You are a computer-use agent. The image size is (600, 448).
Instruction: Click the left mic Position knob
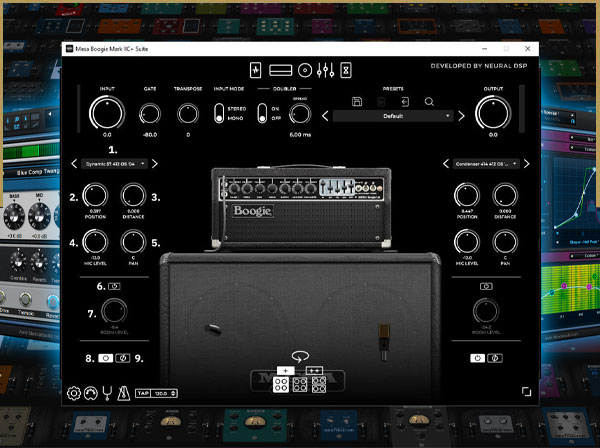click(x=95, y=195)
